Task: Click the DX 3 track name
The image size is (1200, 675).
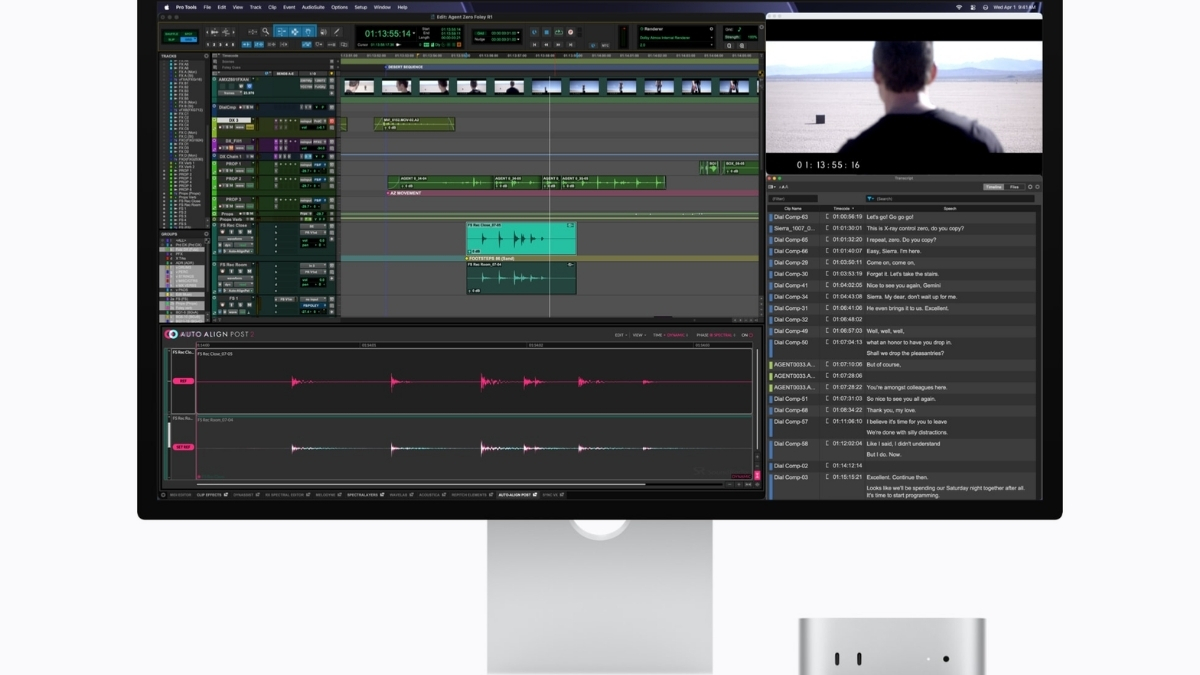Action: (x=234, y=120)
